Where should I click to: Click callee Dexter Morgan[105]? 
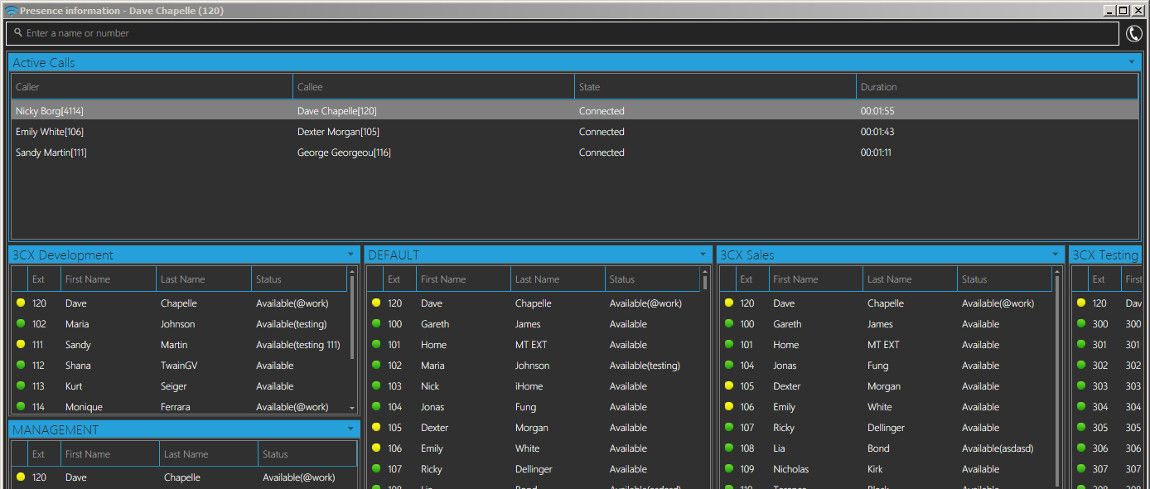pos(338,132)
